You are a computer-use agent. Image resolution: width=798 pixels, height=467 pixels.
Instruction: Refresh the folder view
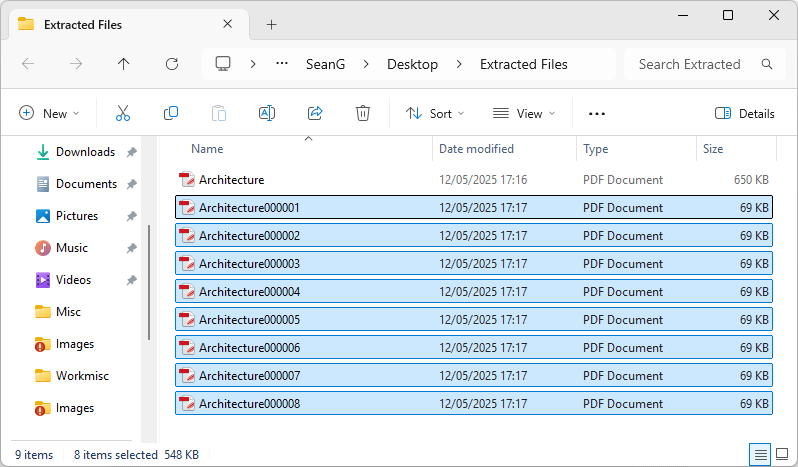pos(172,64)
